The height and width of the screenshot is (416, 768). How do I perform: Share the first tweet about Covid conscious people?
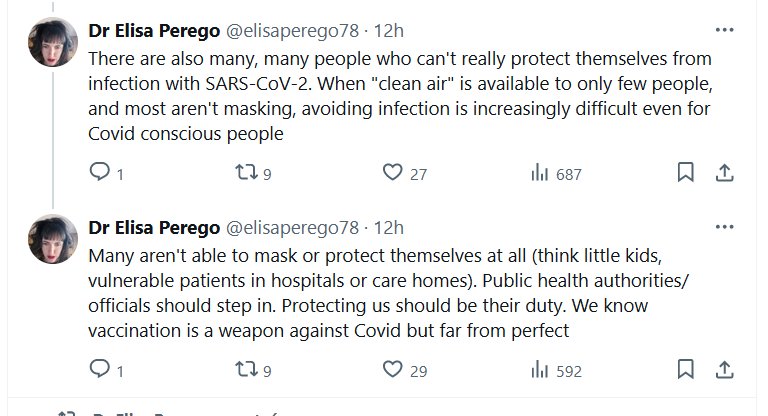point(724,173)
